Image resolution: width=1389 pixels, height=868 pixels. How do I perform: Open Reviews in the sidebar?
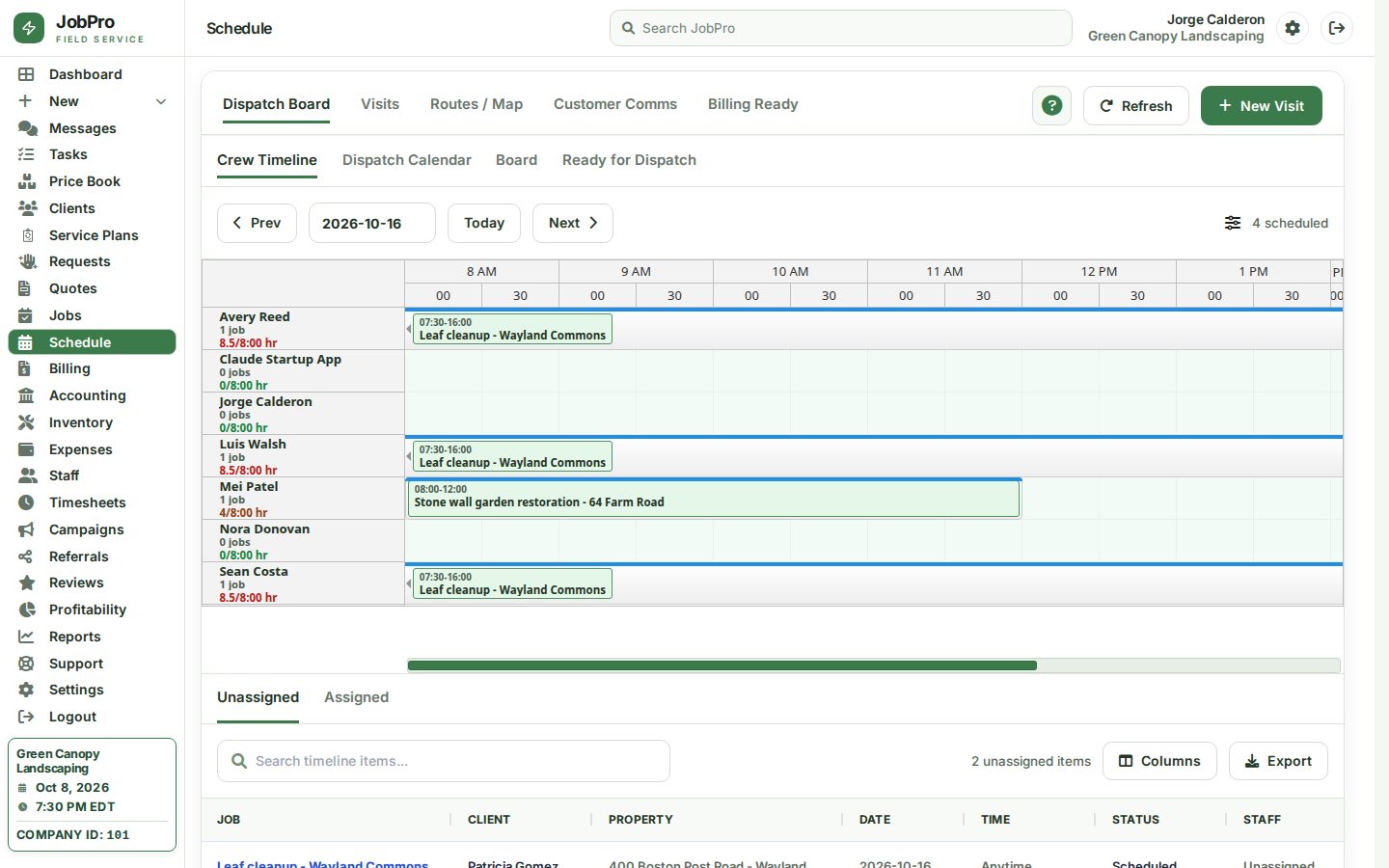coord(92,583)
